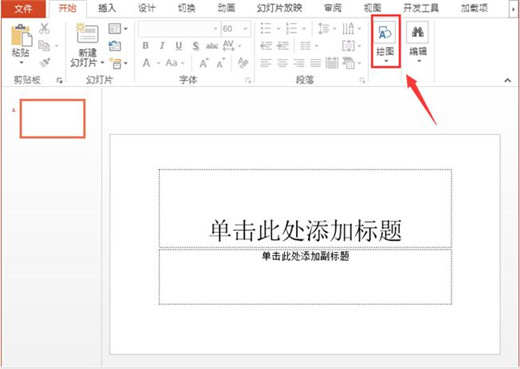Screen dimensions: 520x369
Task: Expand the Drawing (绘图) dropdown arrow
Action: pyautogui.click(x=386, y=61)
